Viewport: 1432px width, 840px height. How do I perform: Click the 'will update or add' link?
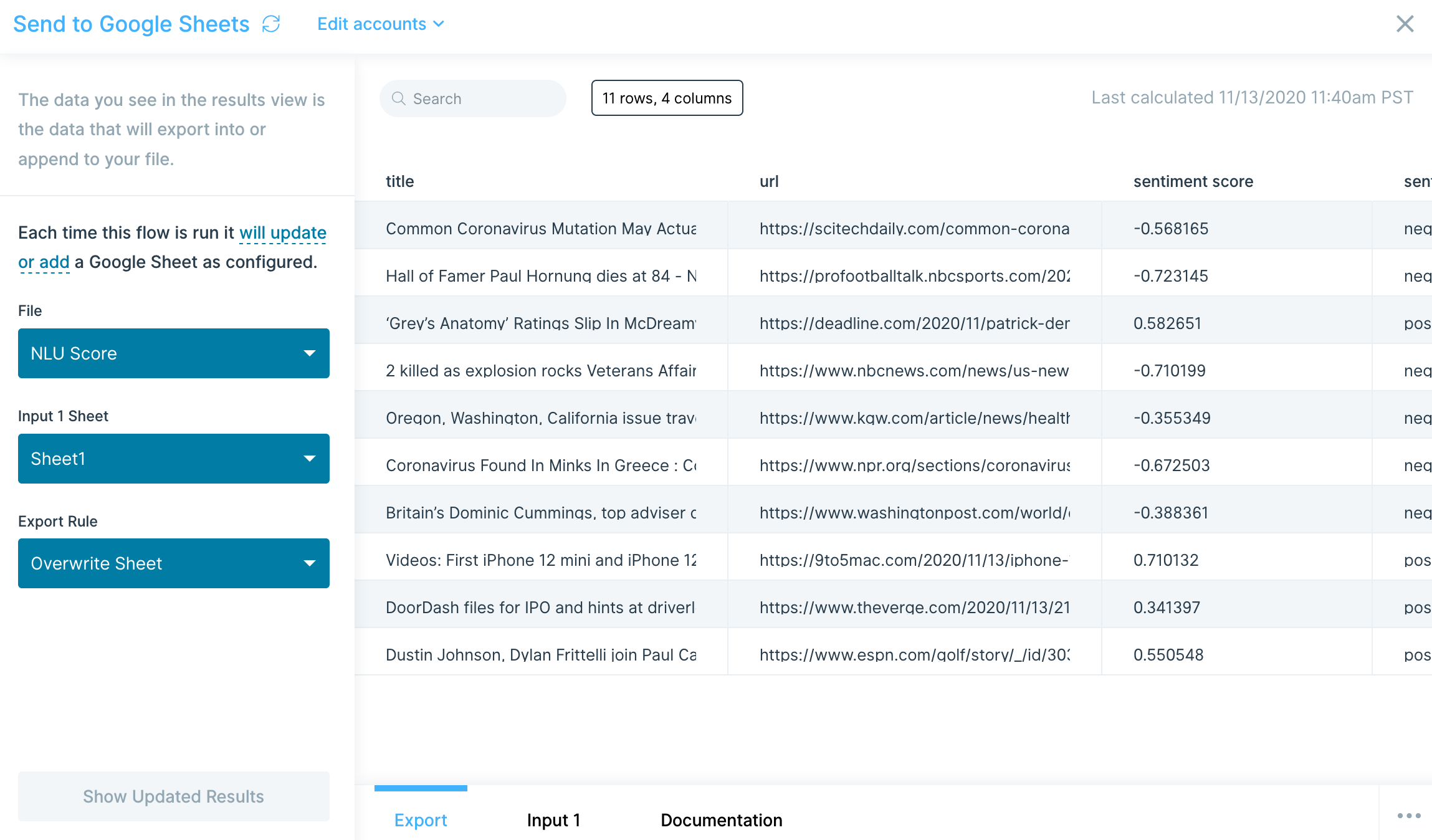(x=282, y=233)
